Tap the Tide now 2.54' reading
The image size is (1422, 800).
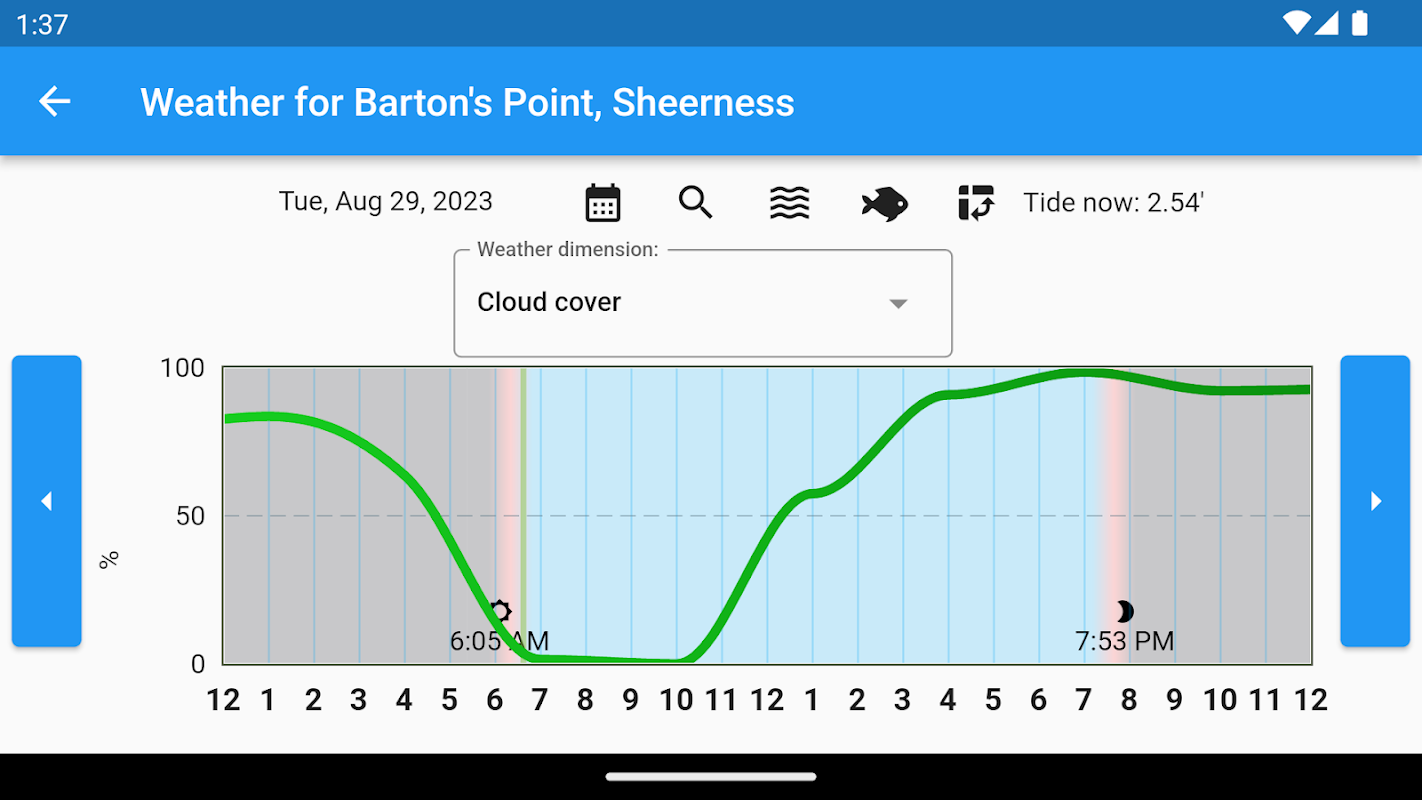click(1113, 202)
